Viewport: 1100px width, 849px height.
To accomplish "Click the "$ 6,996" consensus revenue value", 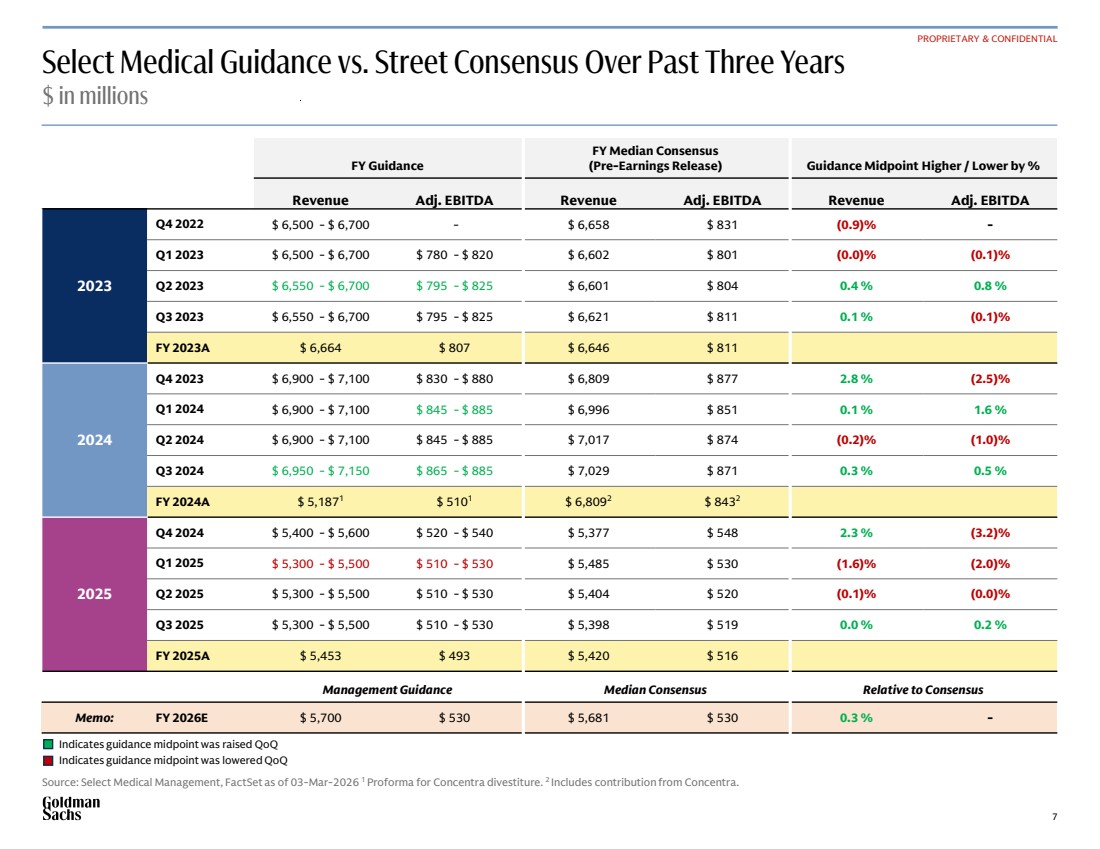I will 589,409.
